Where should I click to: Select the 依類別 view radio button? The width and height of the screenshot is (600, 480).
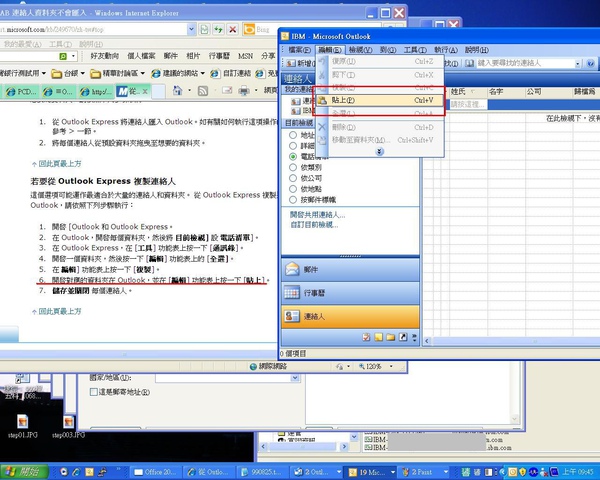[x=293, y=167]
